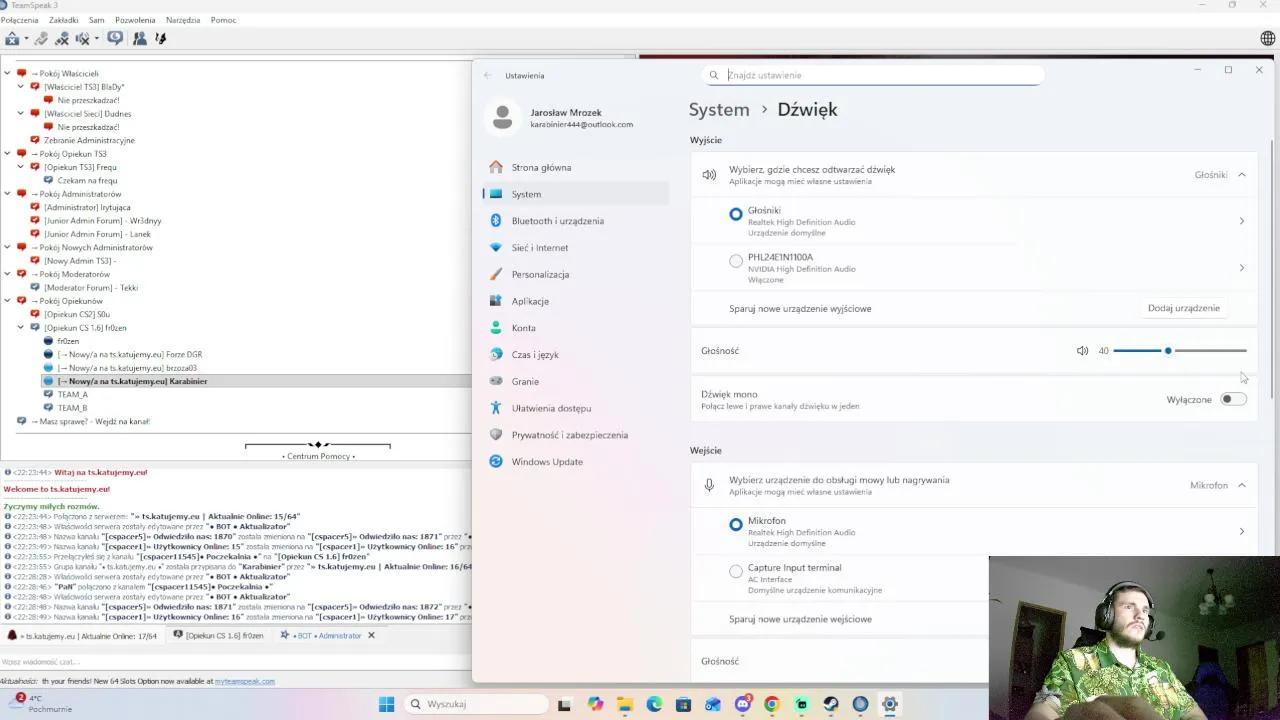This screenshot has height=720, width=1280.
Task: Open Copilot from the taskbar
Action: coord(596,704)
